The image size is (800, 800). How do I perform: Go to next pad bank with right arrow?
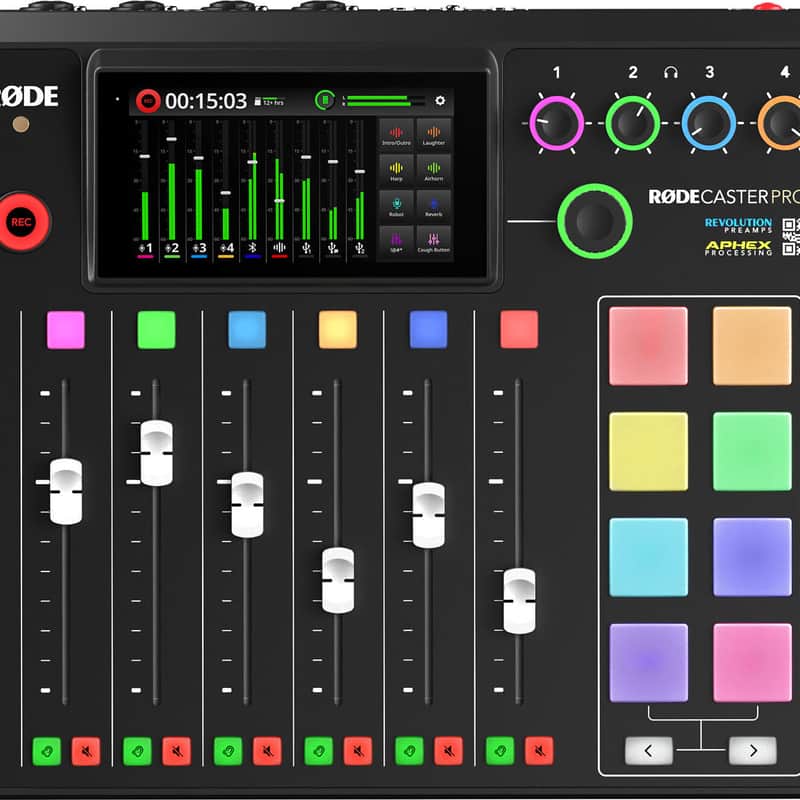[753, 751]
